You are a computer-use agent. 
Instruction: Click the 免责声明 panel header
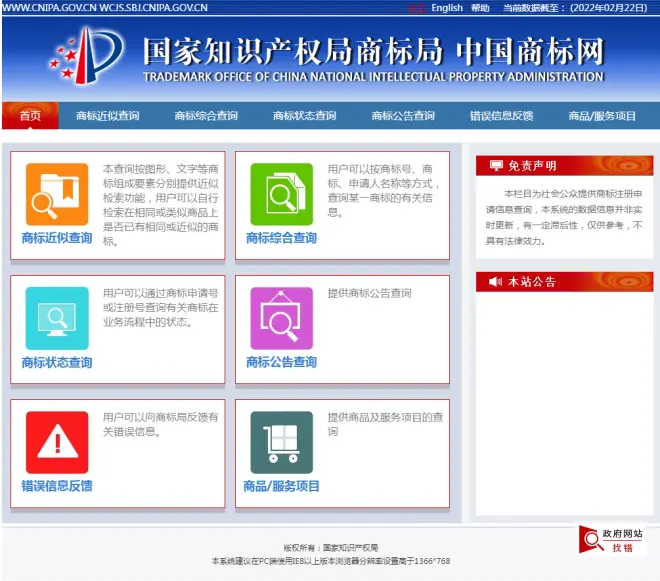[x=564, y=165]
